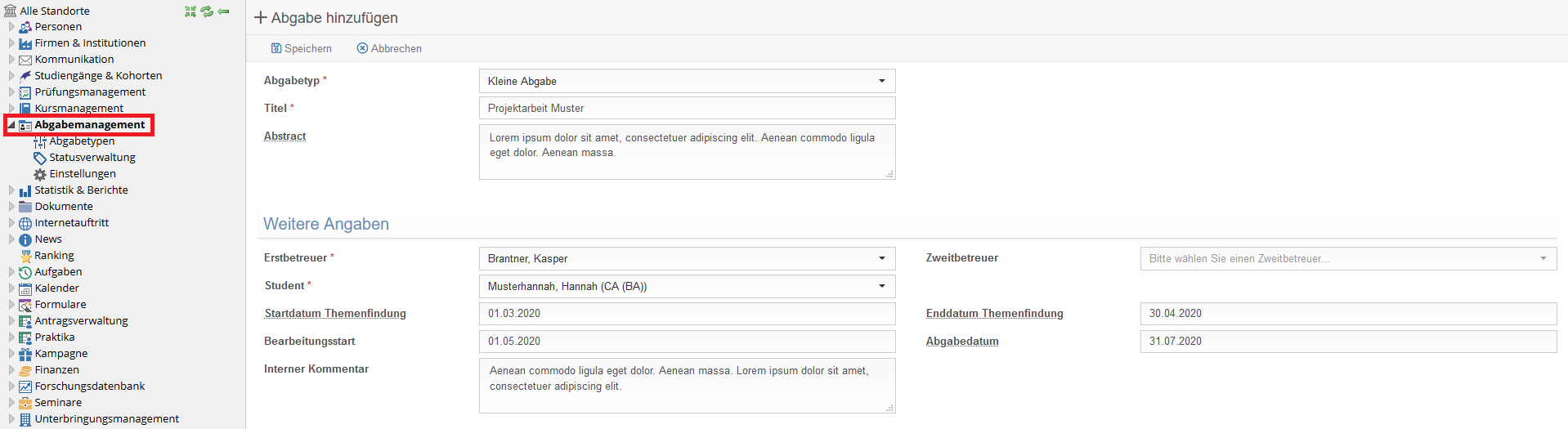
Task: Open the Erstbetreuer dropdown
Action: pyautogui.click(x=687, y=258)
